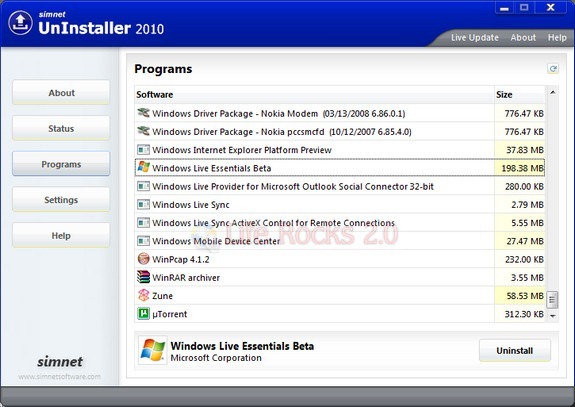Click the 2.79 MB size cell

point(520,204)
